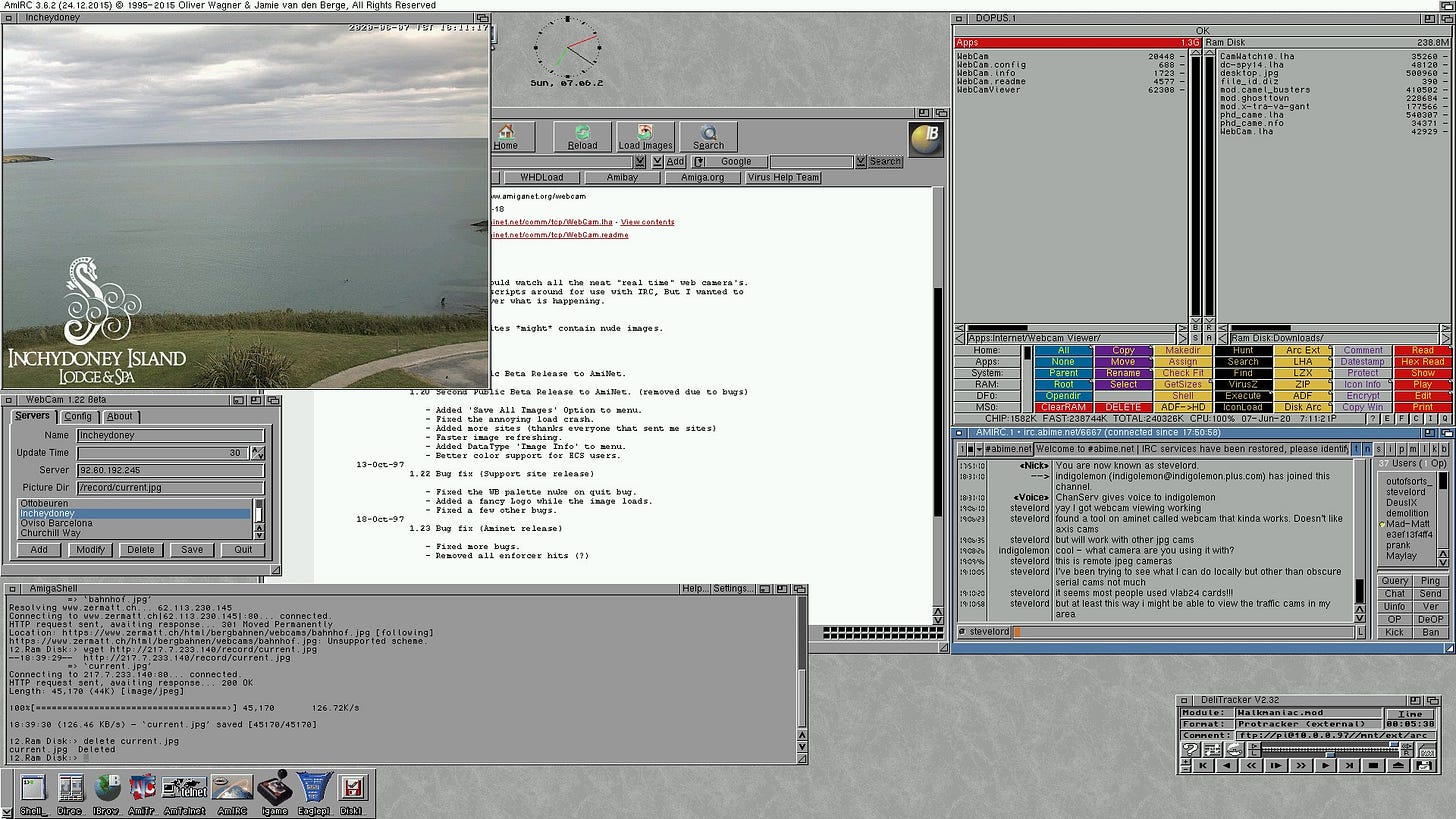Select 'Oviso Barcelona' in WebCam server list

pos(135,523)
